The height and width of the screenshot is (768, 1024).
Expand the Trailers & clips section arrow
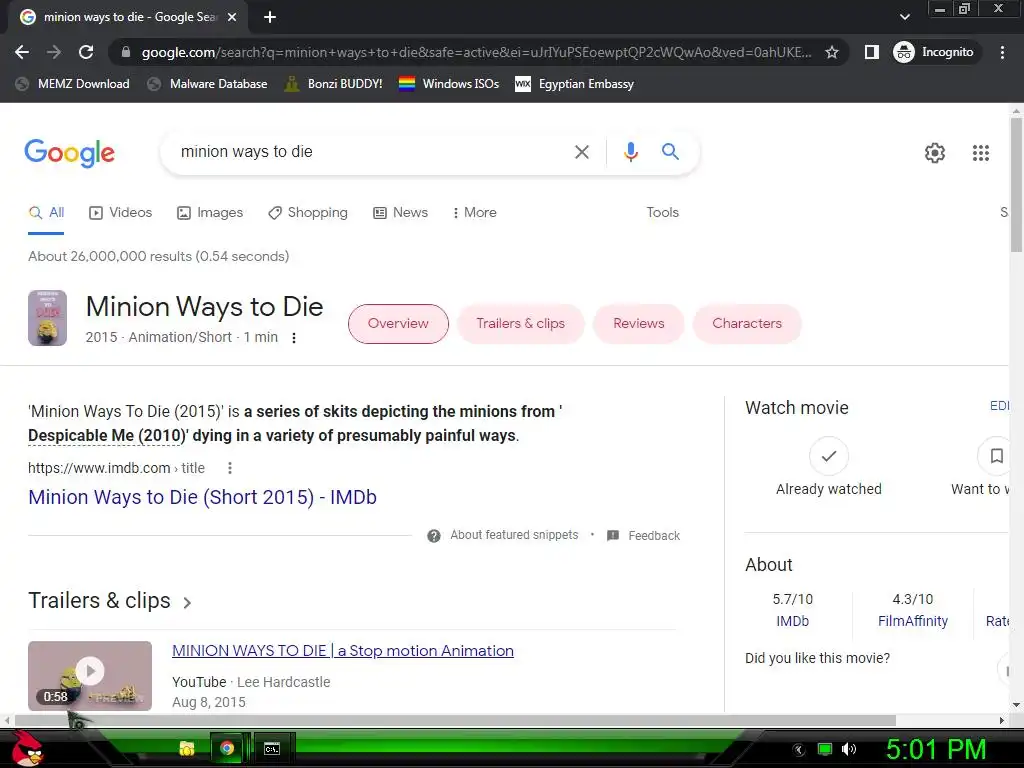point(187,602)
